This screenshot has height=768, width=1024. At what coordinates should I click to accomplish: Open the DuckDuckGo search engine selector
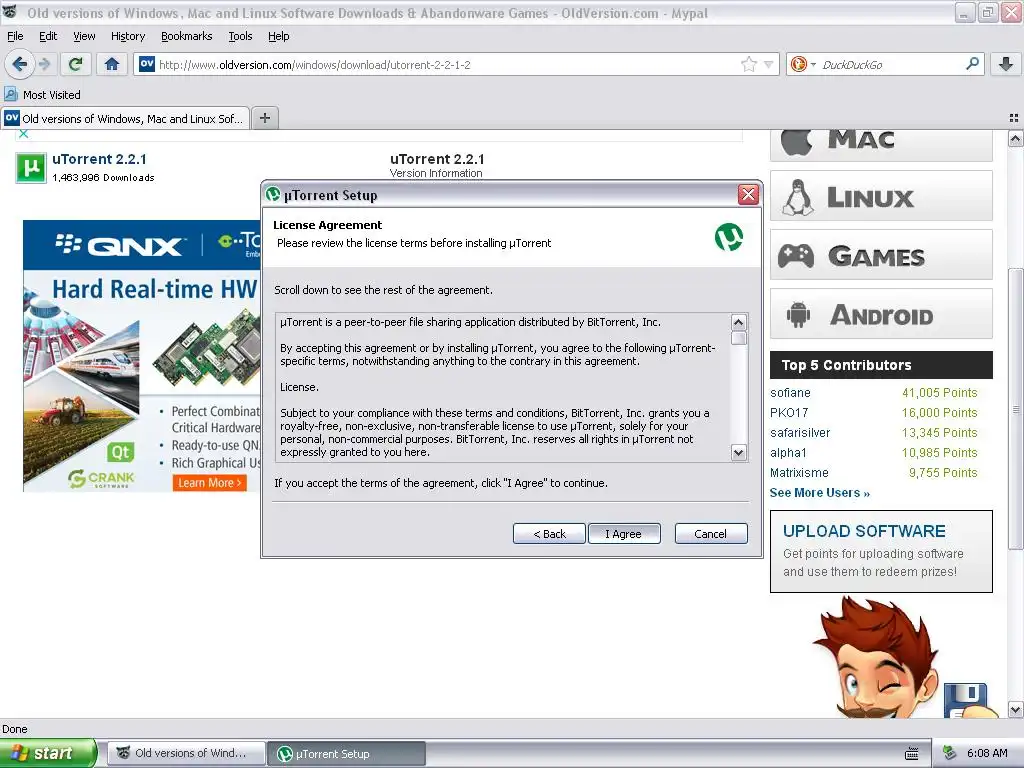tap(803, 64)
